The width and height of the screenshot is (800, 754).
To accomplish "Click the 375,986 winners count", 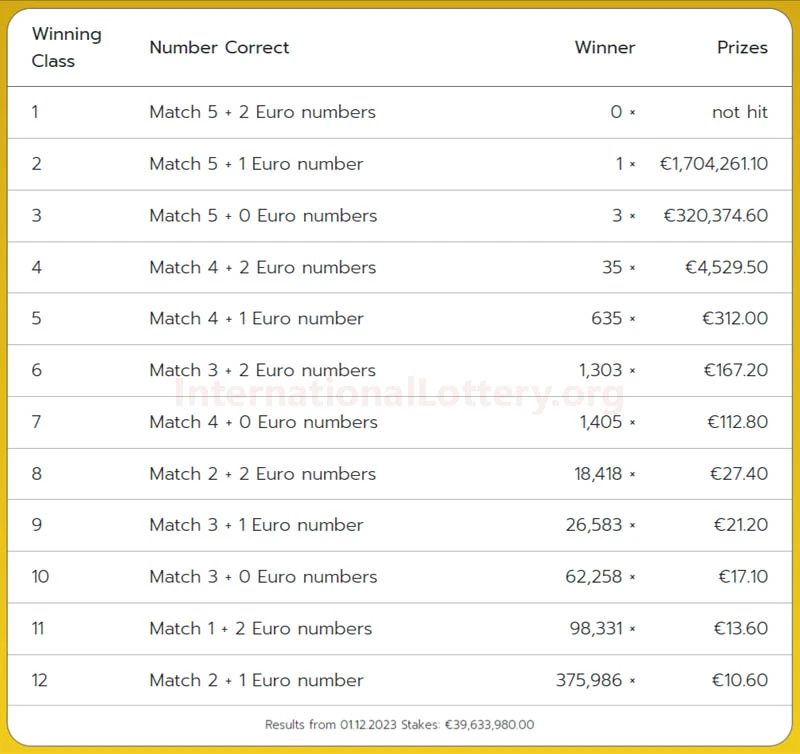I will (589, 680).
